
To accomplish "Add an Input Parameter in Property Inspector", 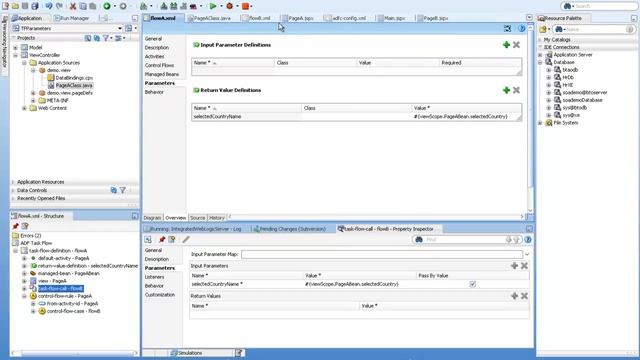I will click(x=514, y=266).
